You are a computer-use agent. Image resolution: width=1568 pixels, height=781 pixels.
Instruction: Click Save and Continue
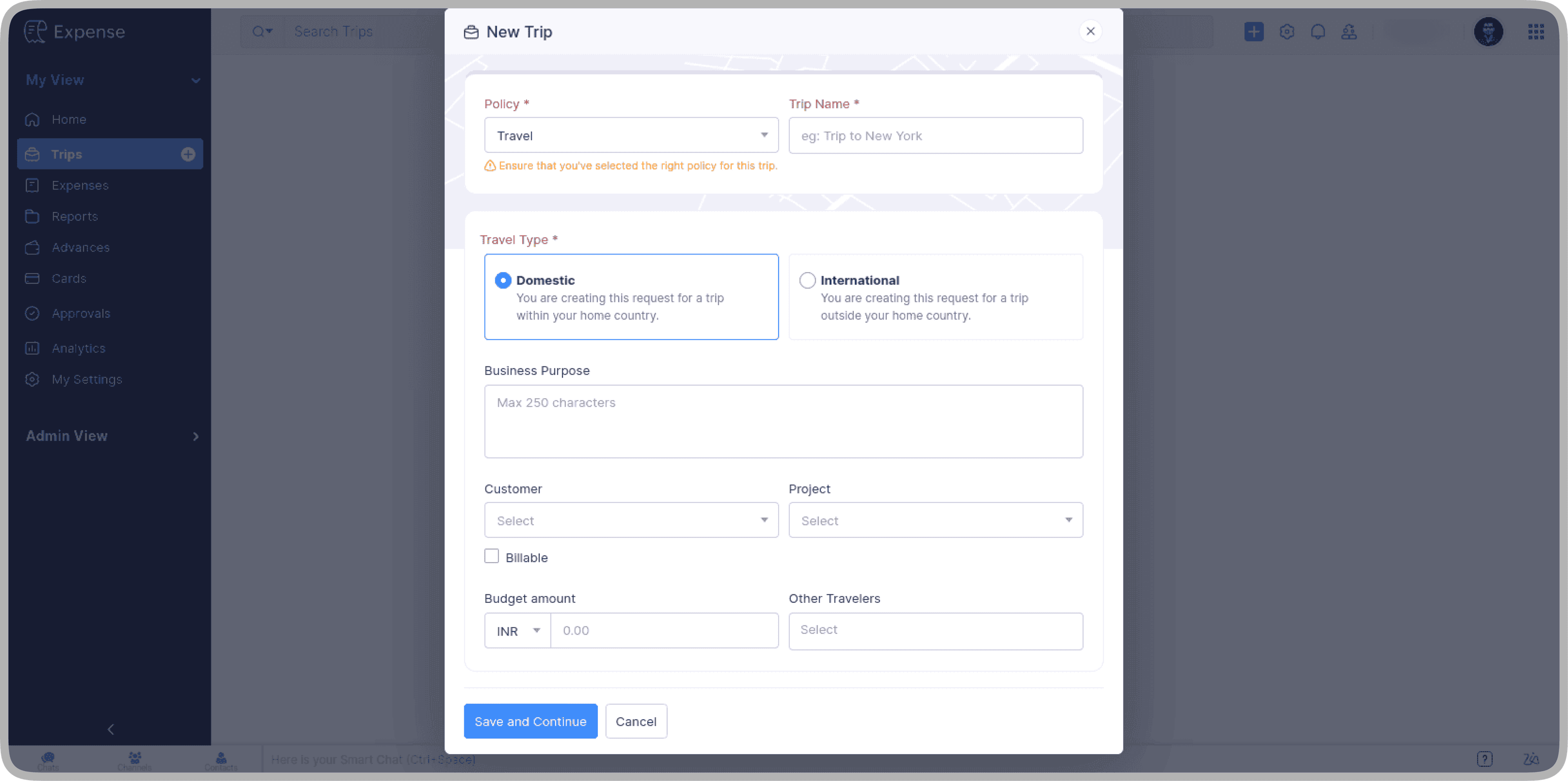click(x=530, y=721)
